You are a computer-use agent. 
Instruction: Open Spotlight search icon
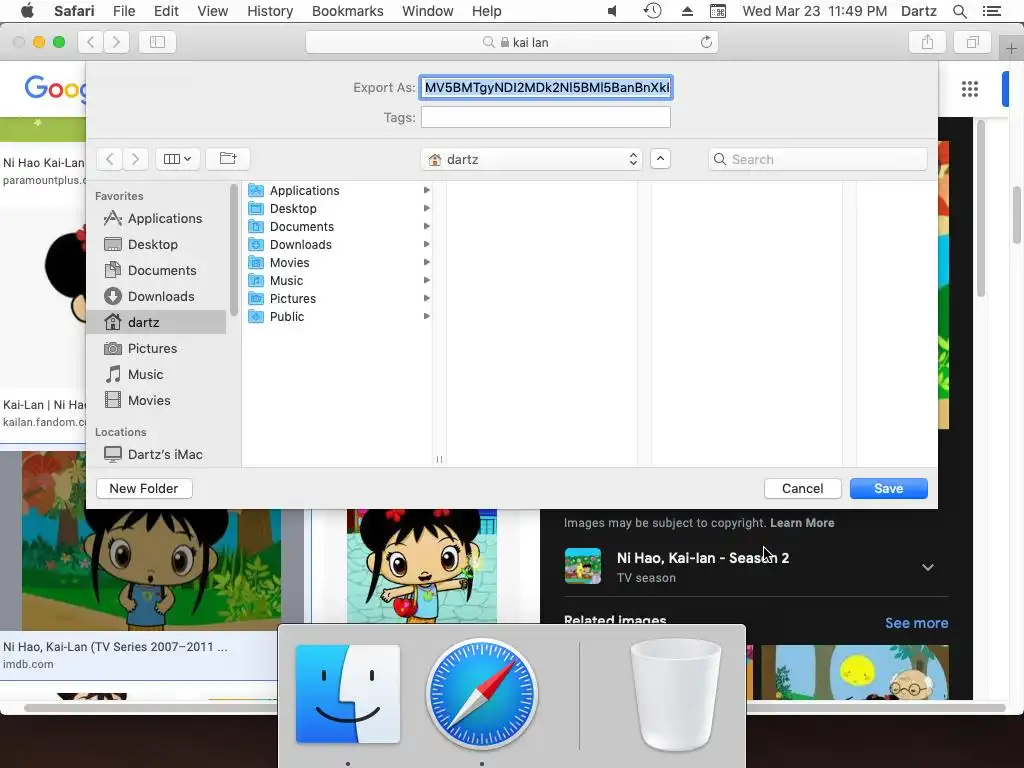tap(960, 11)
